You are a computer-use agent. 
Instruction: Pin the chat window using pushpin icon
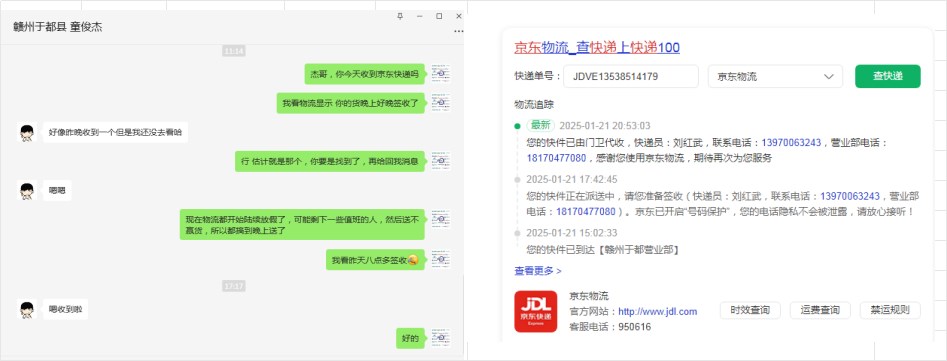[400, 16]
